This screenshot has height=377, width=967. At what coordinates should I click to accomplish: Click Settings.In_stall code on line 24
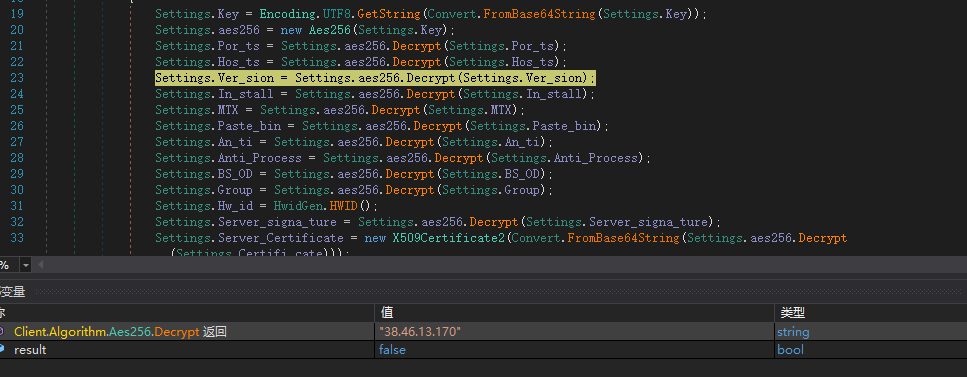(x=375, y=94)
